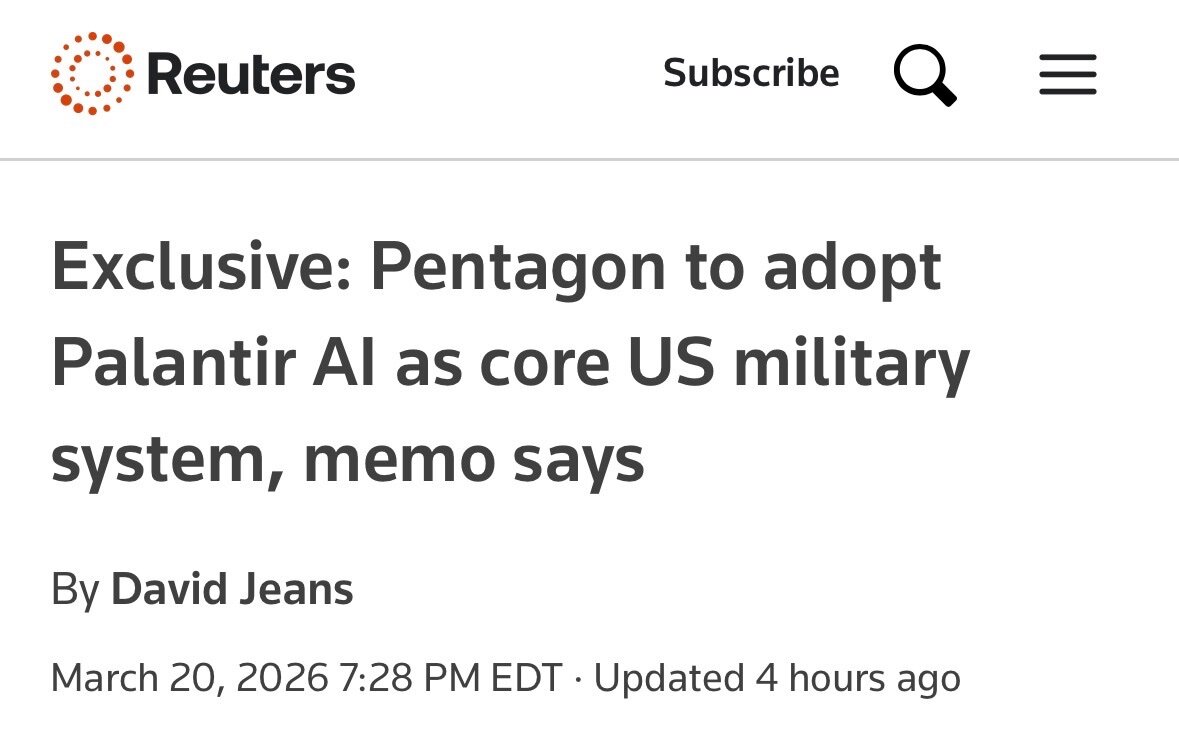Image resolution: width=1179 pixels, height=747 pixels.
Task: Click the word "Exclusive:" in the headline
Action: coord(198,267)
